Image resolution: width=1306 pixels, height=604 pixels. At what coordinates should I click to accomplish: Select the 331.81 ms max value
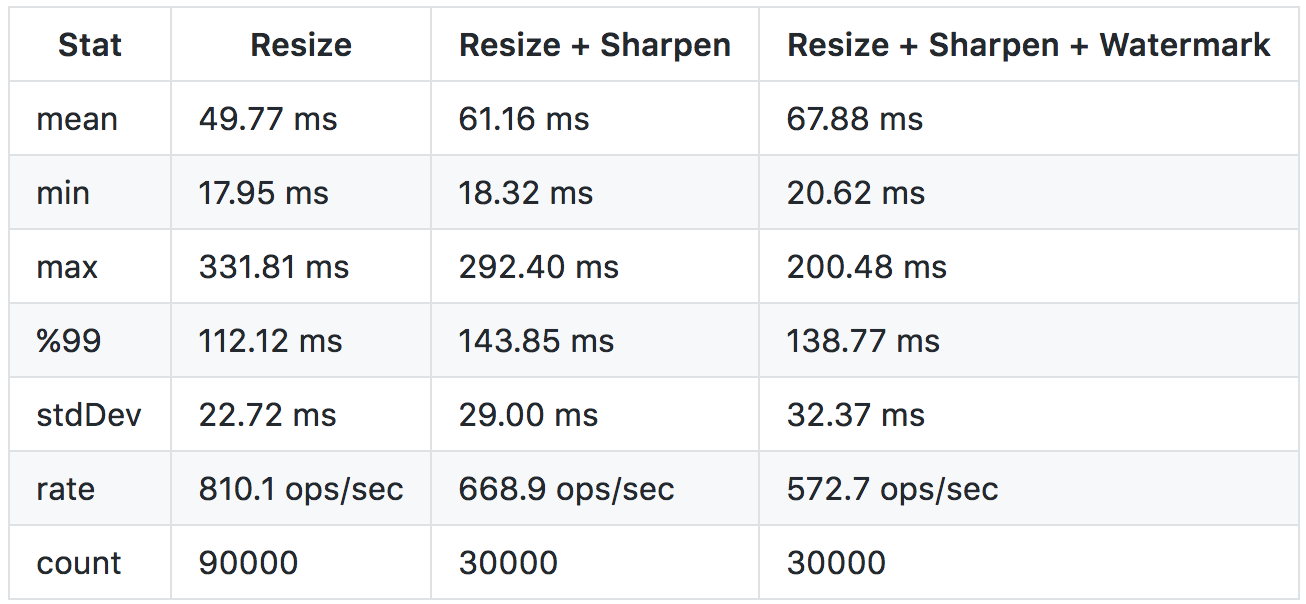[274, 267]
